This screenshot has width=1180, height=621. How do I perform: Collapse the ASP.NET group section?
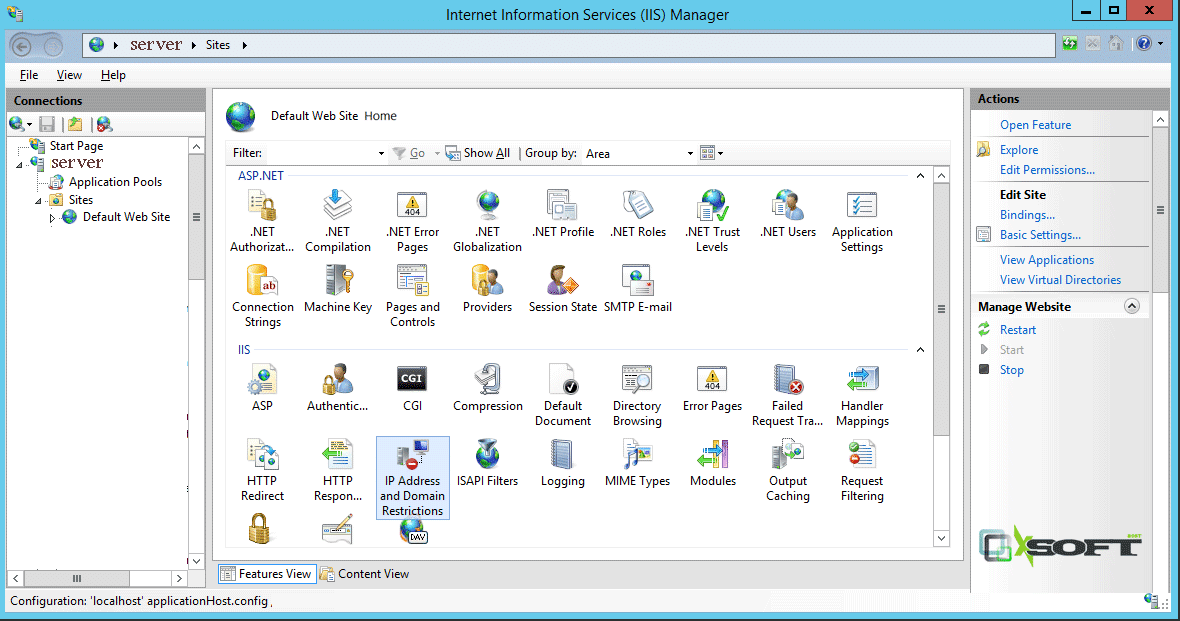coord(920,175)
